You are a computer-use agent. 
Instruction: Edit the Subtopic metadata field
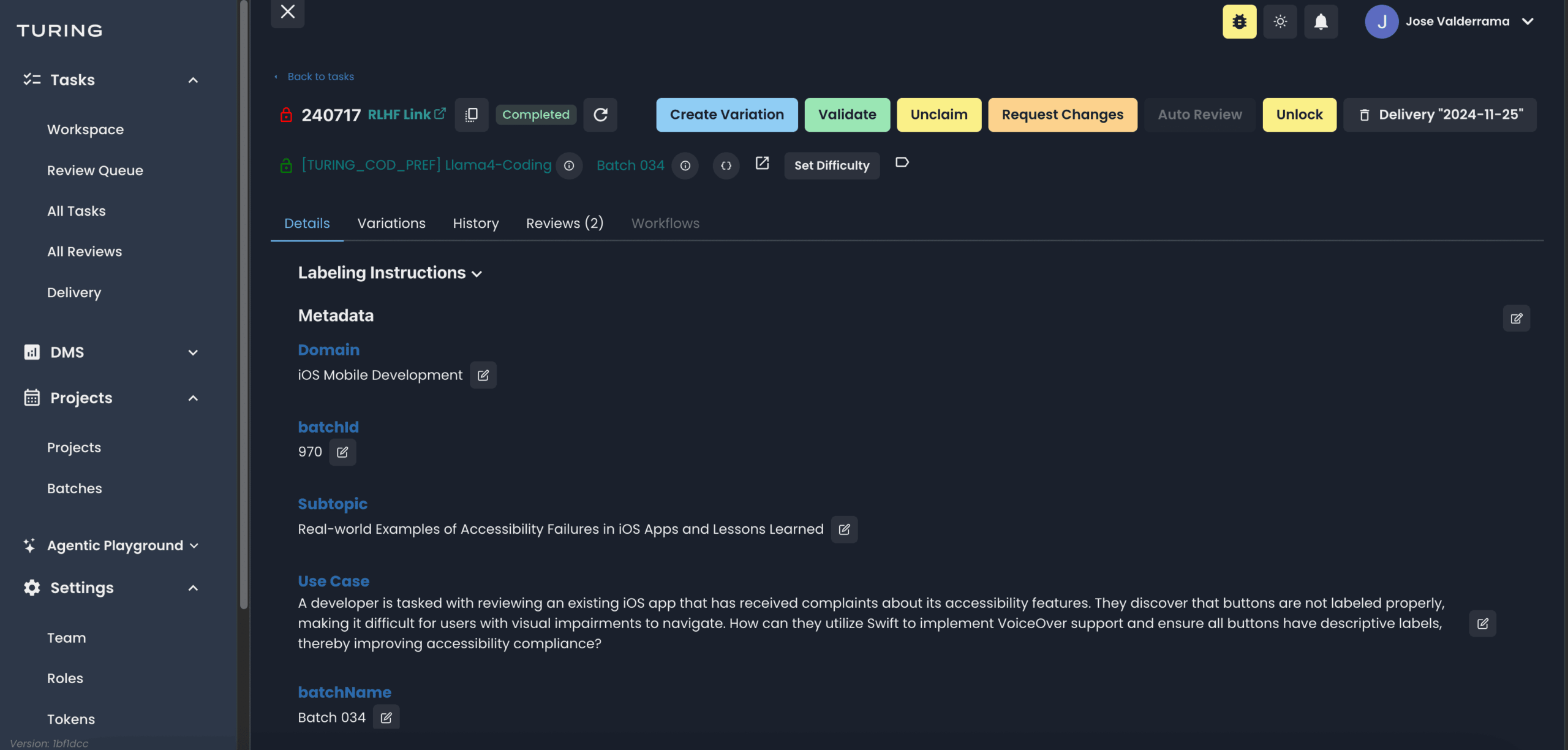coord(844,529)
